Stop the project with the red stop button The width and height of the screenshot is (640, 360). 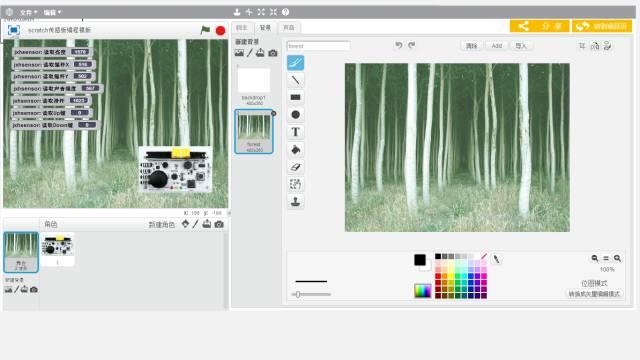pos(220,31)
